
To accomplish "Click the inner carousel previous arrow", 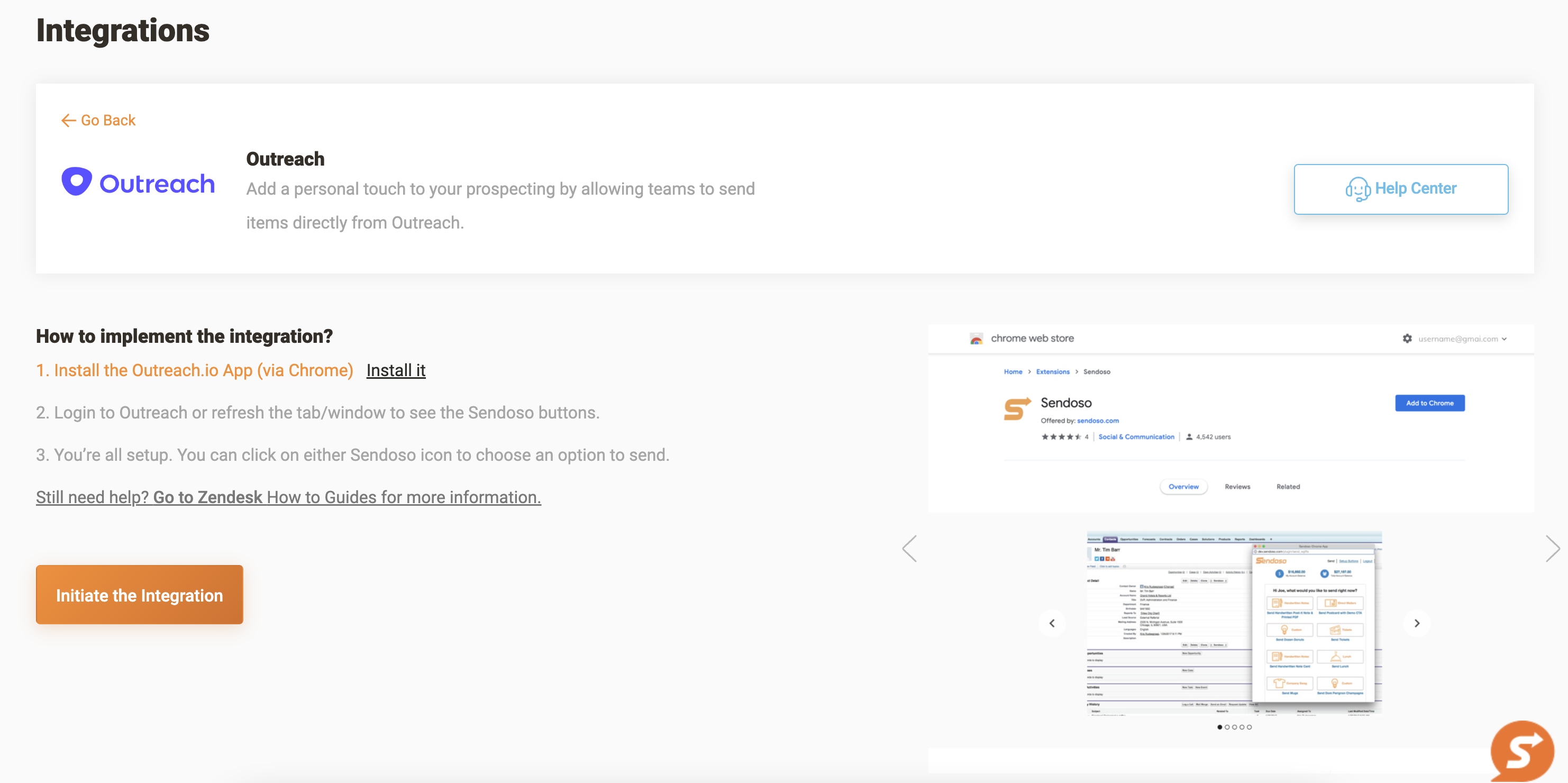I will click(1052, 623).
